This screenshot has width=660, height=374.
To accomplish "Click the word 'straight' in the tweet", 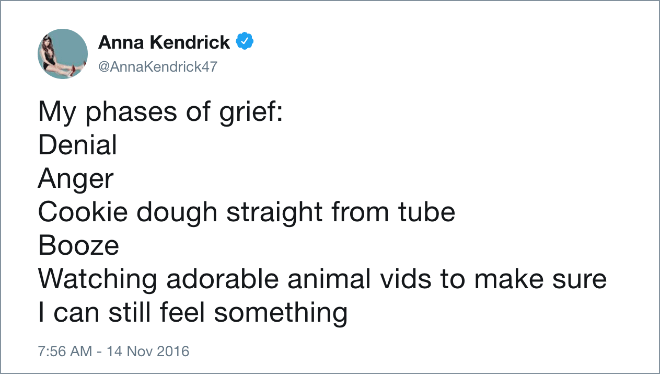I will click(274, 213).
